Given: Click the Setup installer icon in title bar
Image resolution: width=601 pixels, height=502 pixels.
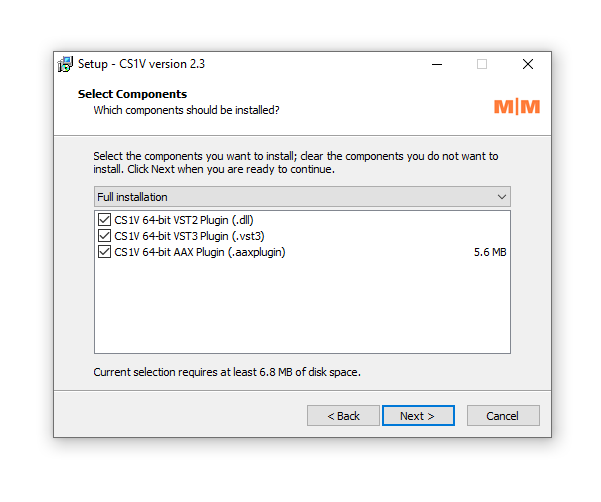Looking at the screenshot, I should (66, 64).
